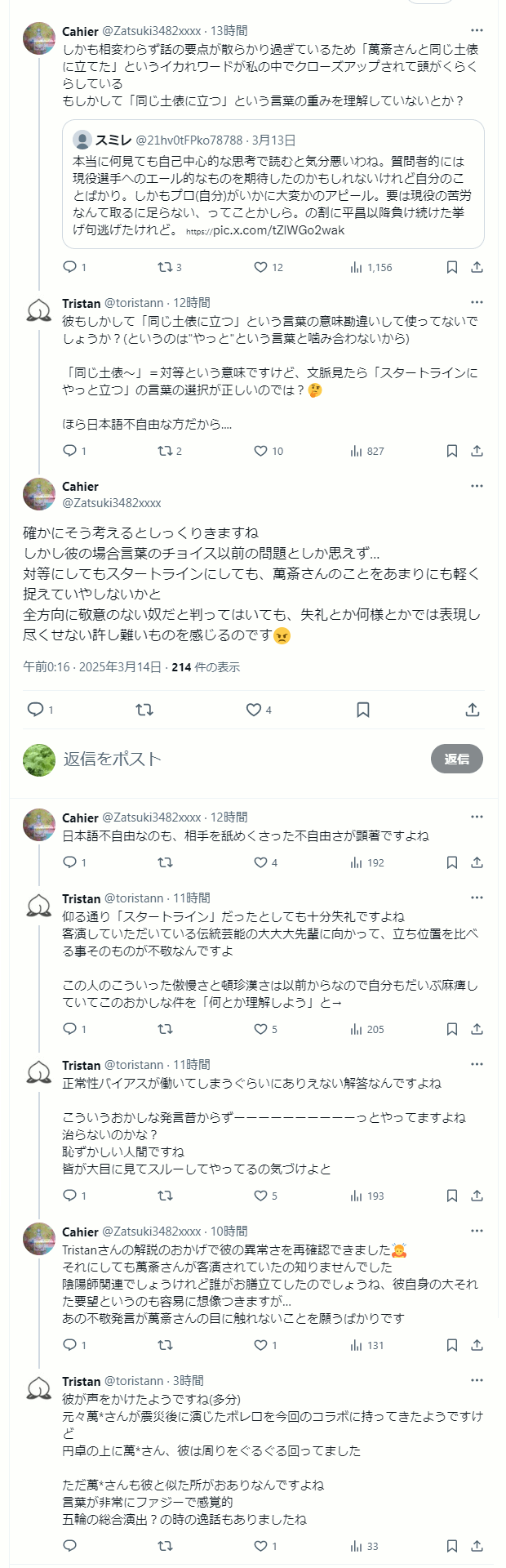
Task: Like the main Cahier post with 4 likes
Action: click(254, 710)
